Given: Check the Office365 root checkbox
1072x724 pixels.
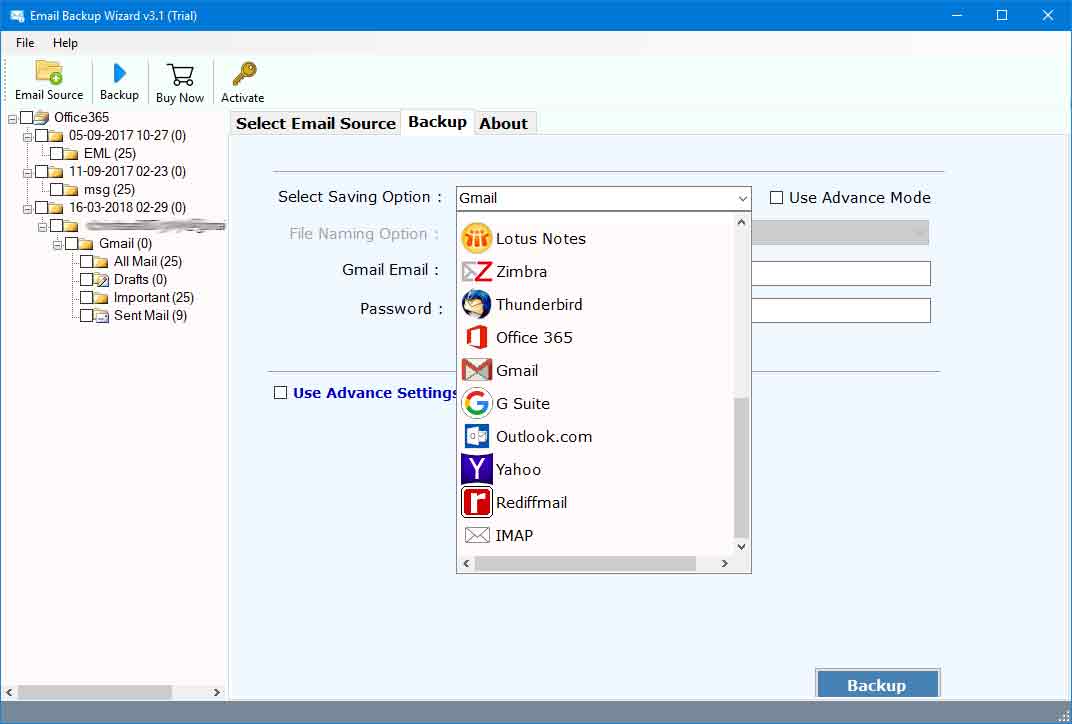Looking at the screenshot, I should [27, 117].
